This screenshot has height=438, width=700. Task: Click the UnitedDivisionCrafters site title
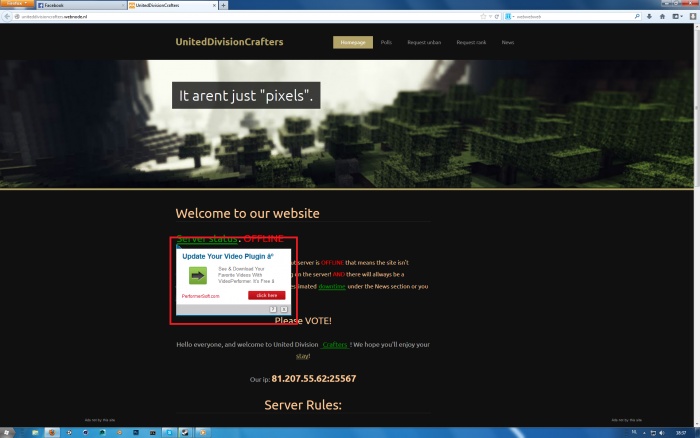coord(229,42)
